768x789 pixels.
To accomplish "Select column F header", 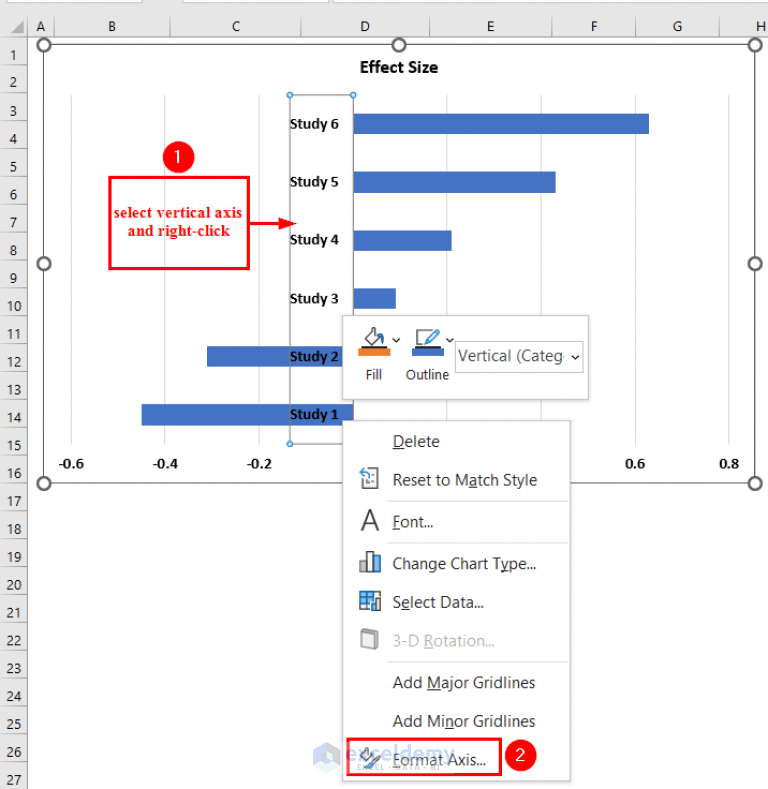I will tap(594, 26).
